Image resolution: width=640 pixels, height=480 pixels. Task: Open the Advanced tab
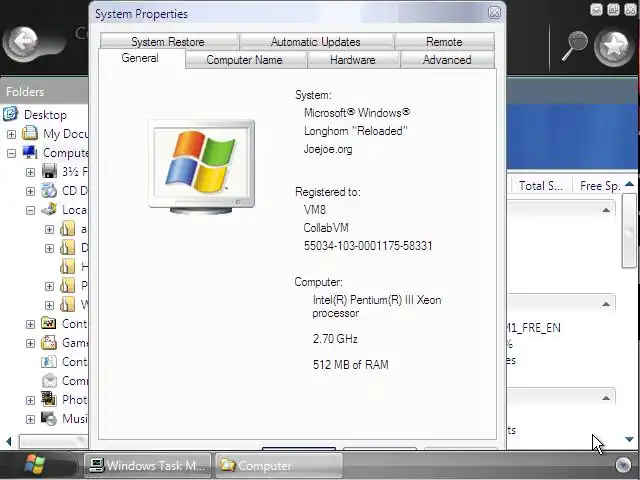pos(447,60)
